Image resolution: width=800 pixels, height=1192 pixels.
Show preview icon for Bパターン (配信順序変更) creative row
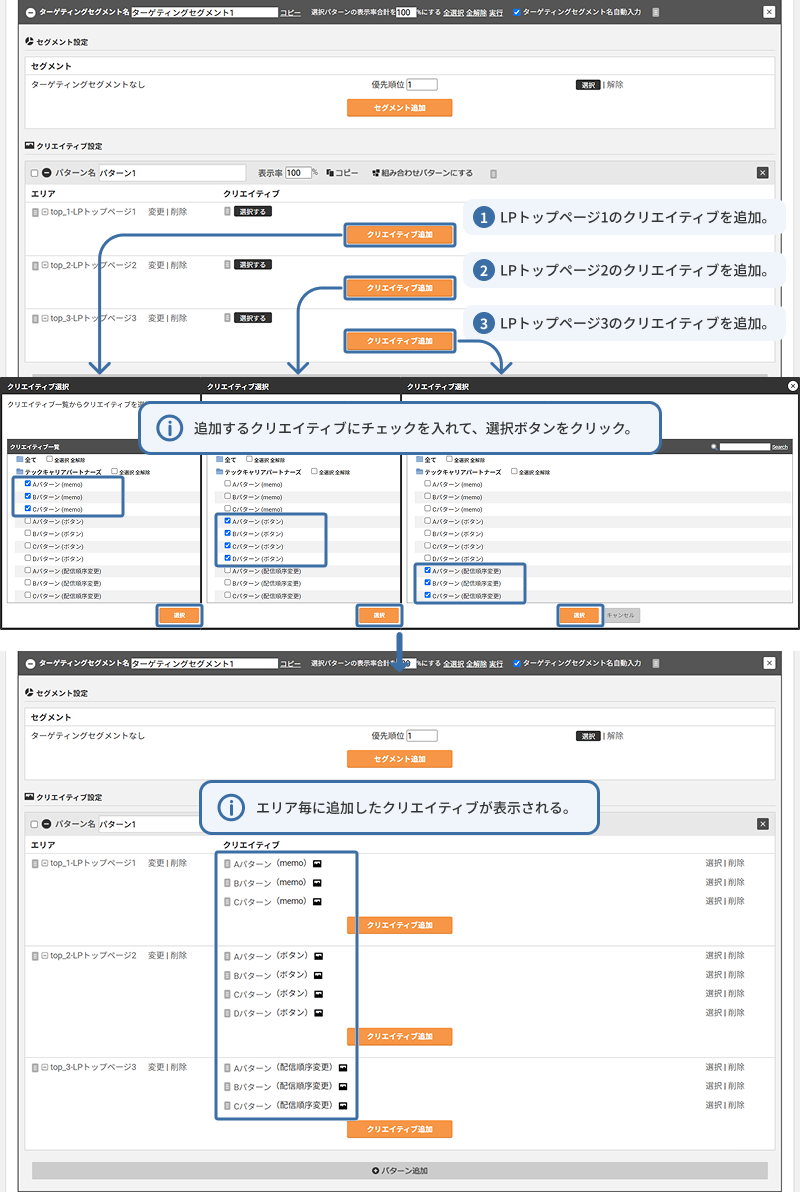[343, 1087]
